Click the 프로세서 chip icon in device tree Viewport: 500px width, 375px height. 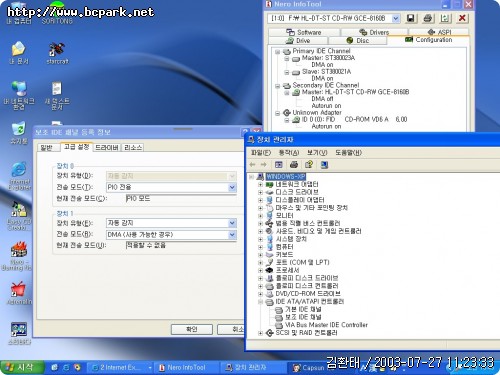click(269, 270)
